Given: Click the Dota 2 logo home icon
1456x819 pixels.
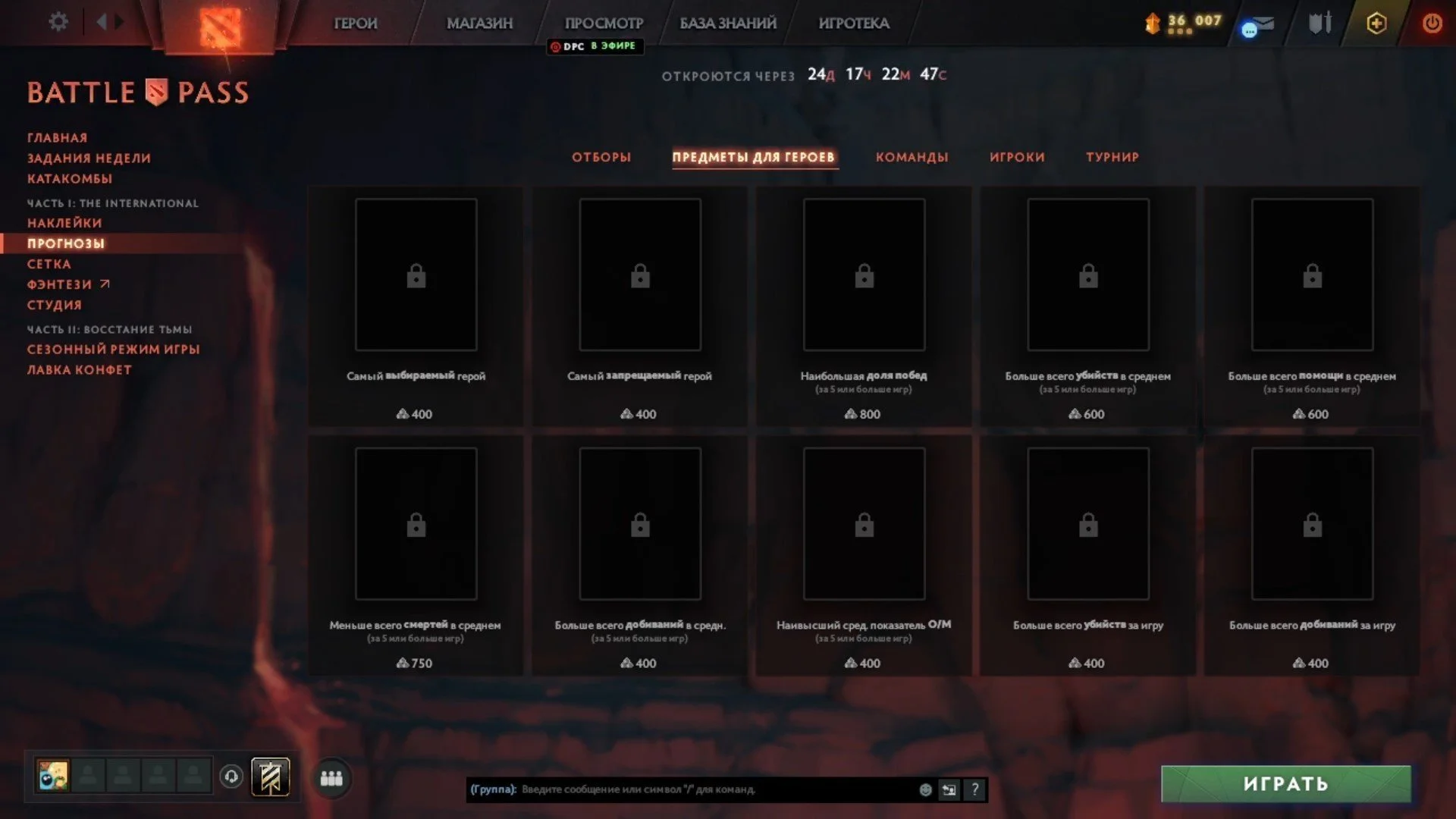Looking at the screenshot, I should 220,27.
